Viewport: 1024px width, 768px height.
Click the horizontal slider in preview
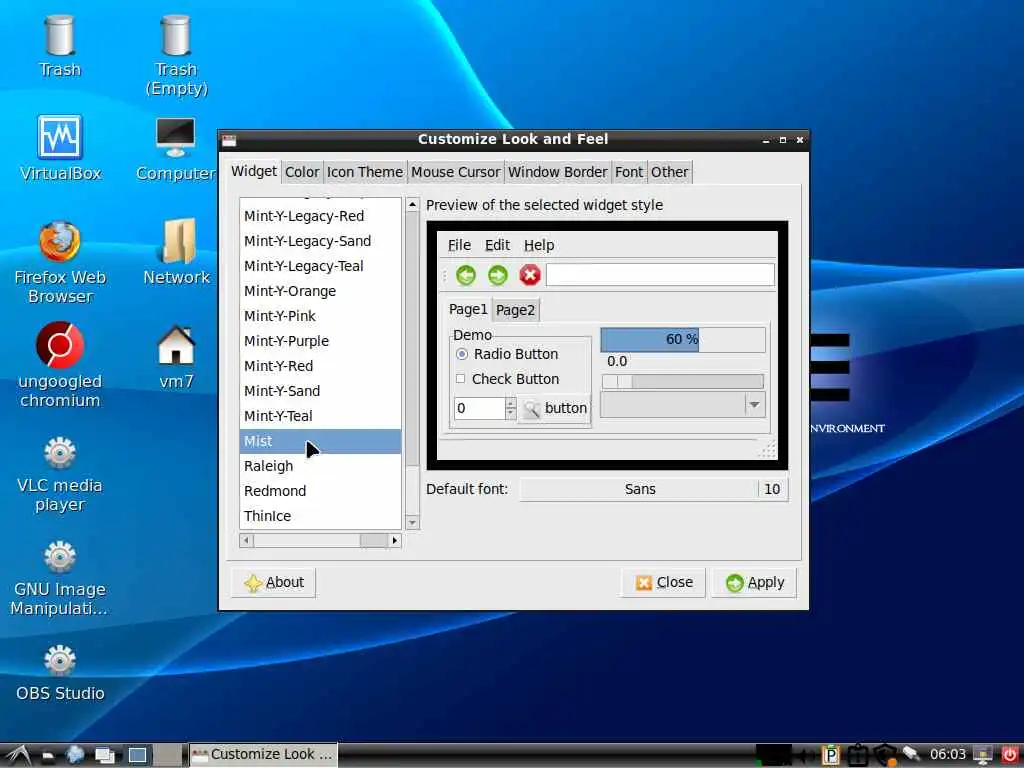[682, 381]
